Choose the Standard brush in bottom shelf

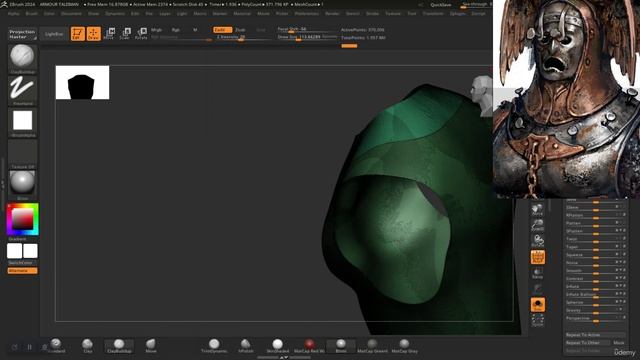click(56, 345)
